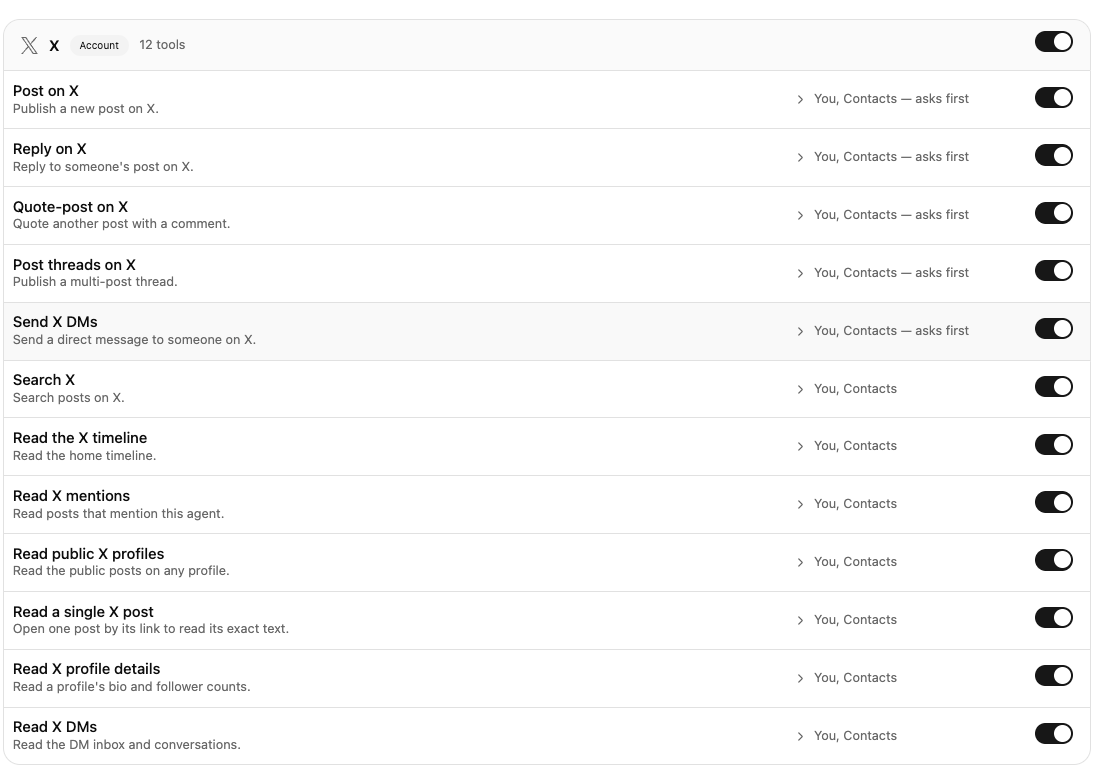This screenshot has height=770, width=1095.
Task: Click 'Search posts on X.' description
Action: pos(68,397)
